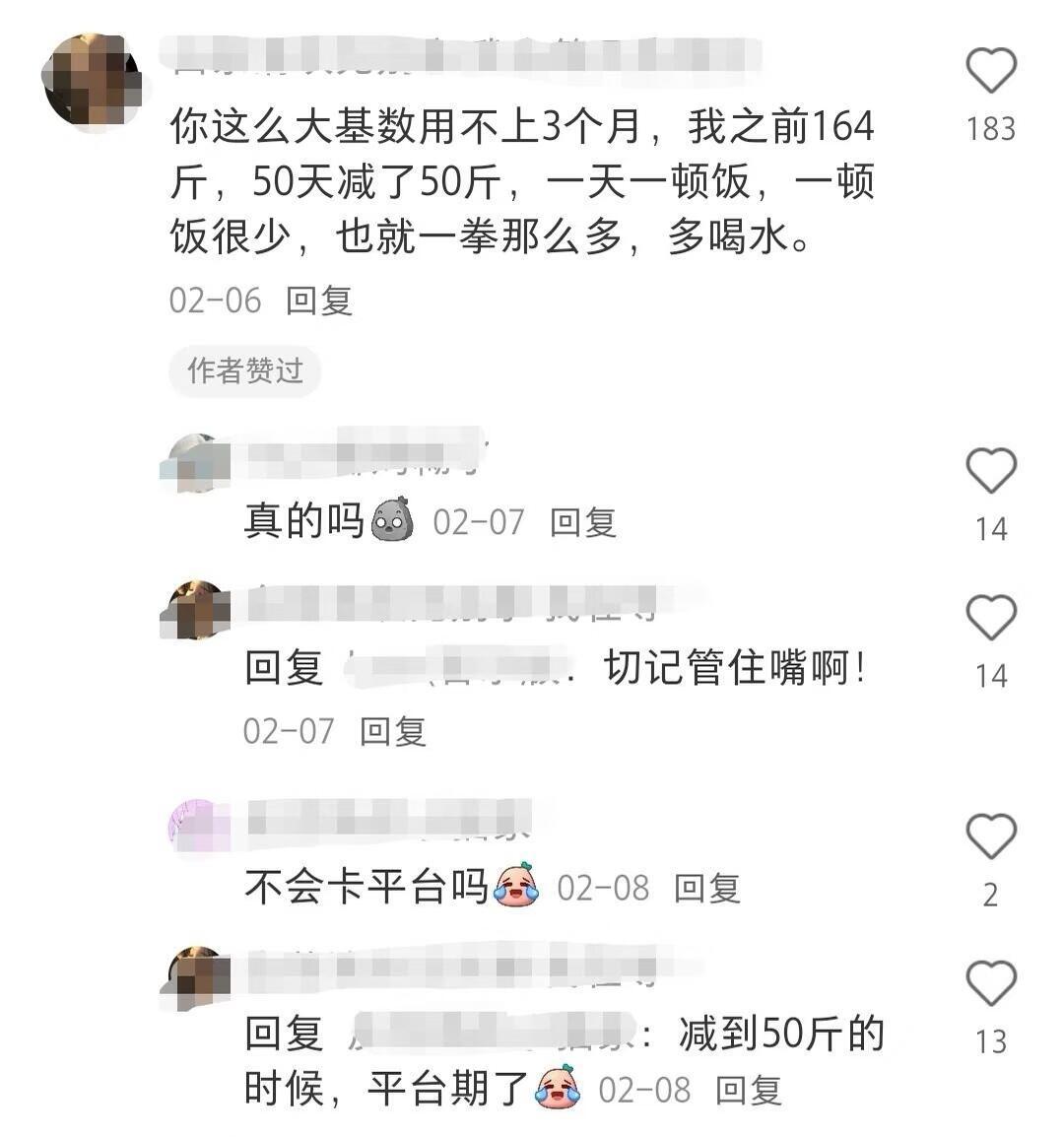Reply to the '平台期了' comment
The image size is (1064, 1137).
click(x=749, y=1090)
